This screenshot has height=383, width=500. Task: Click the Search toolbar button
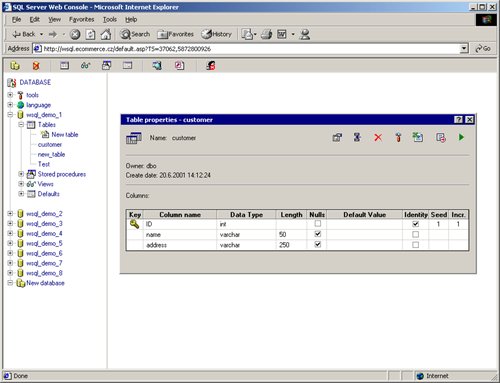point(135,34)
